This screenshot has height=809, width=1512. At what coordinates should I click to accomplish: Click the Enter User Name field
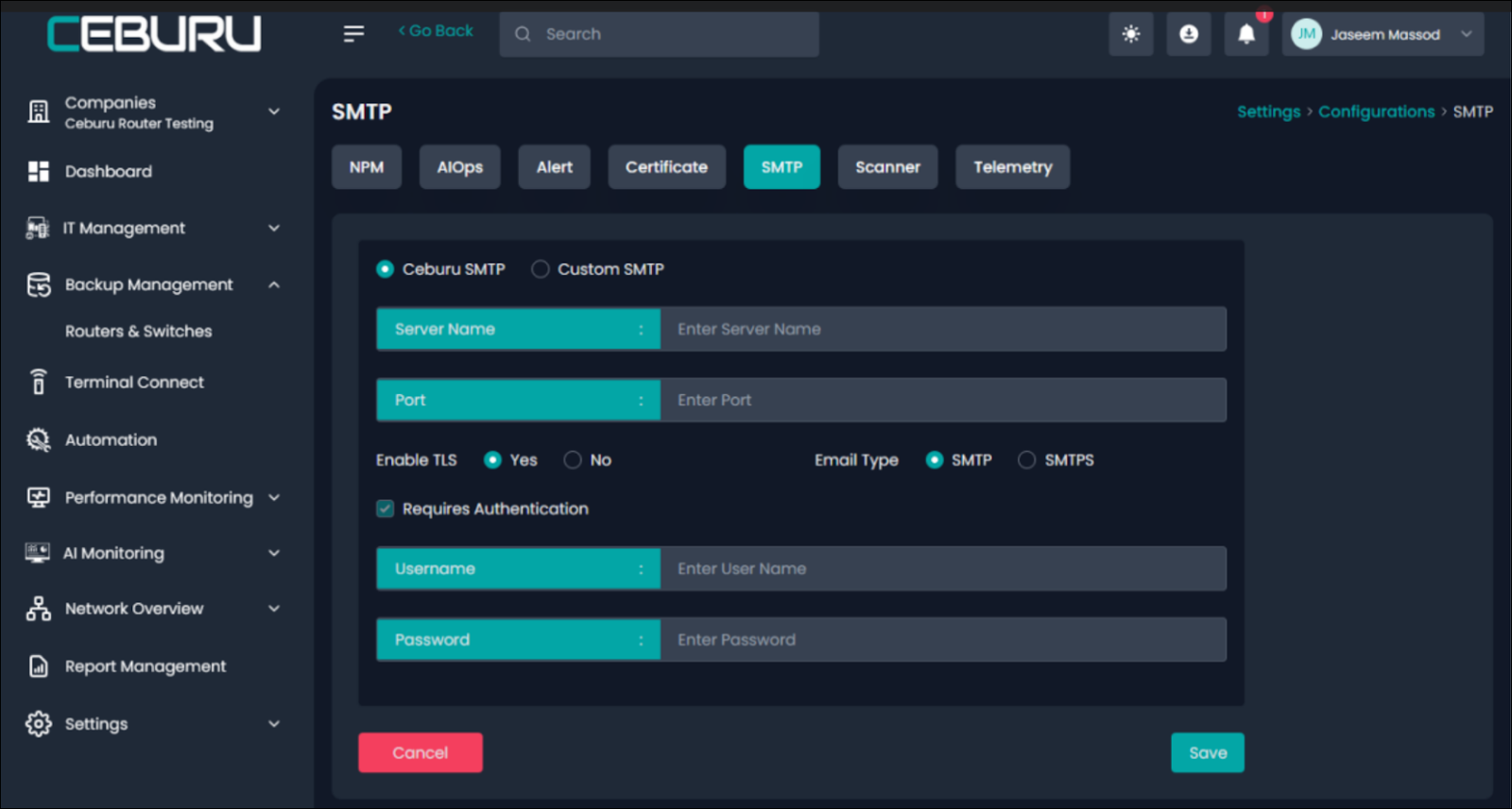coord(943,569)
